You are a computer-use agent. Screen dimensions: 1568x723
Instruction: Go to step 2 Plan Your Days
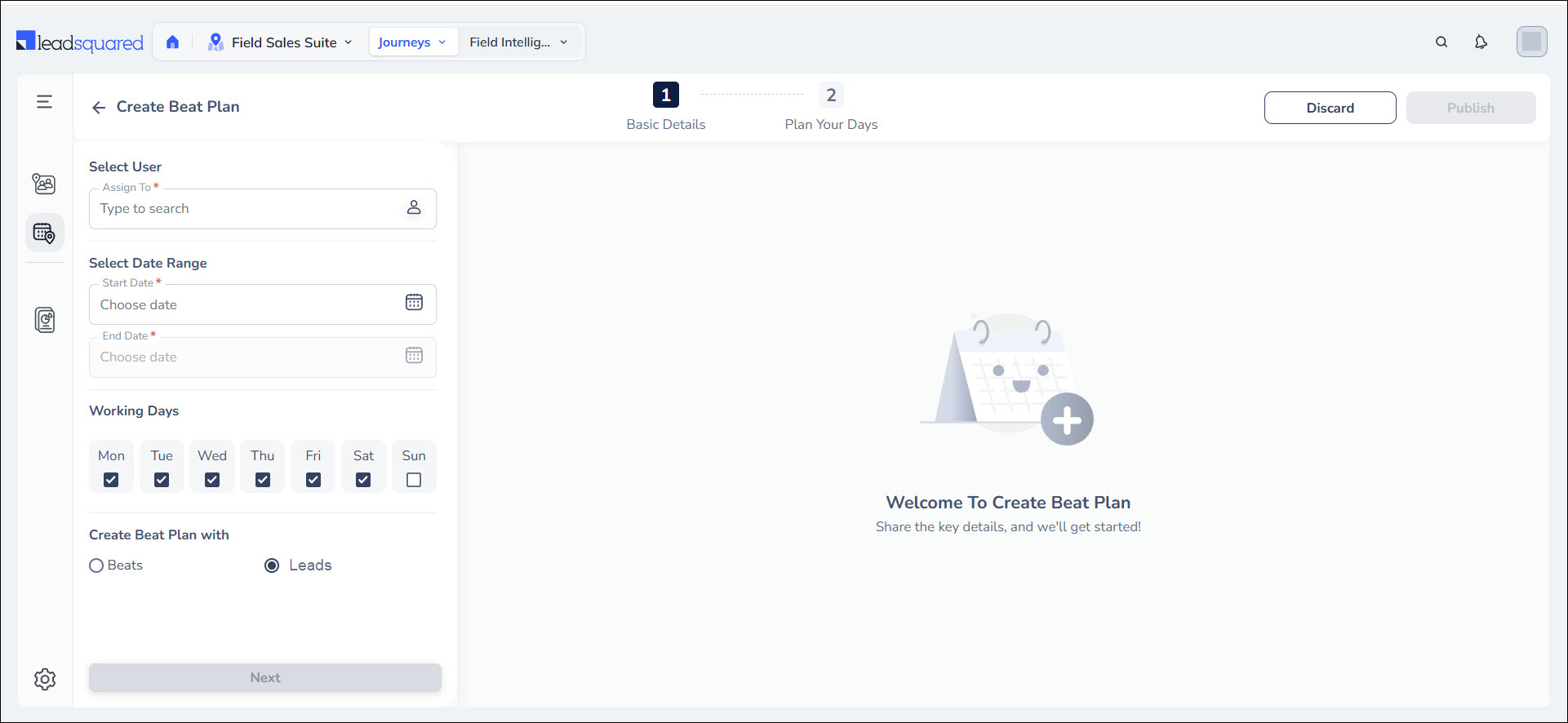coord(831,95)
